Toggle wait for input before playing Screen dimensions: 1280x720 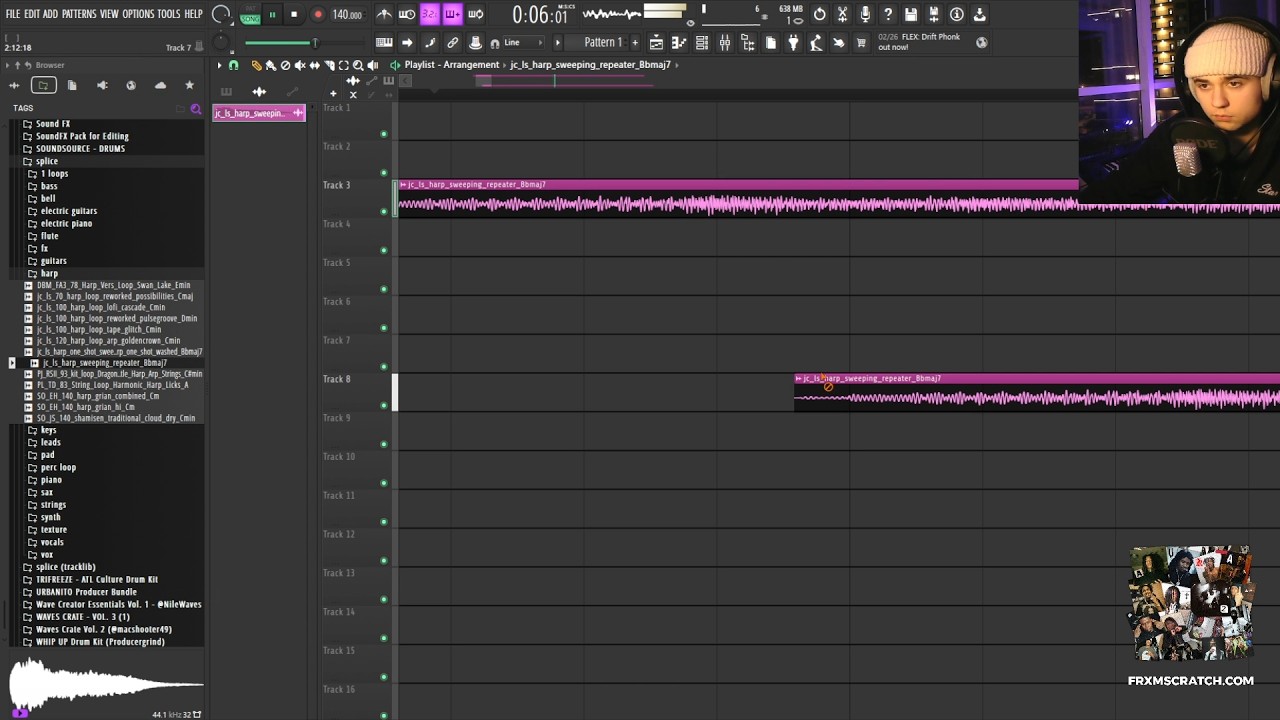(407, 14)
